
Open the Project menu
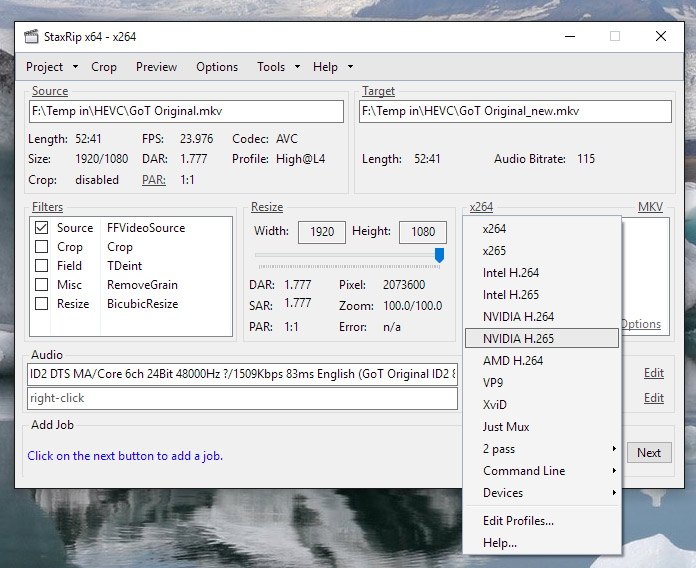pos(44,67)
